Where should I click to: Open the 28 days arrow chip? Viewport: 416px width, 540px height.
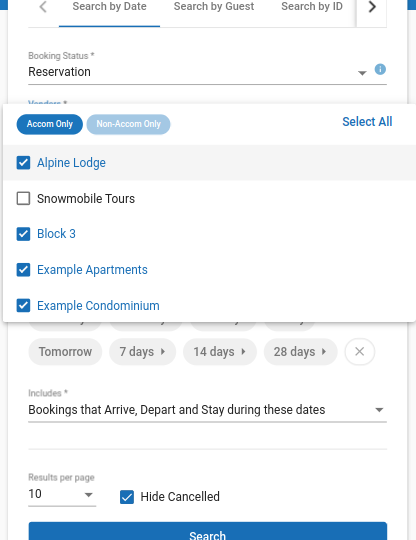pyautogui.click(x=300, y=352)
